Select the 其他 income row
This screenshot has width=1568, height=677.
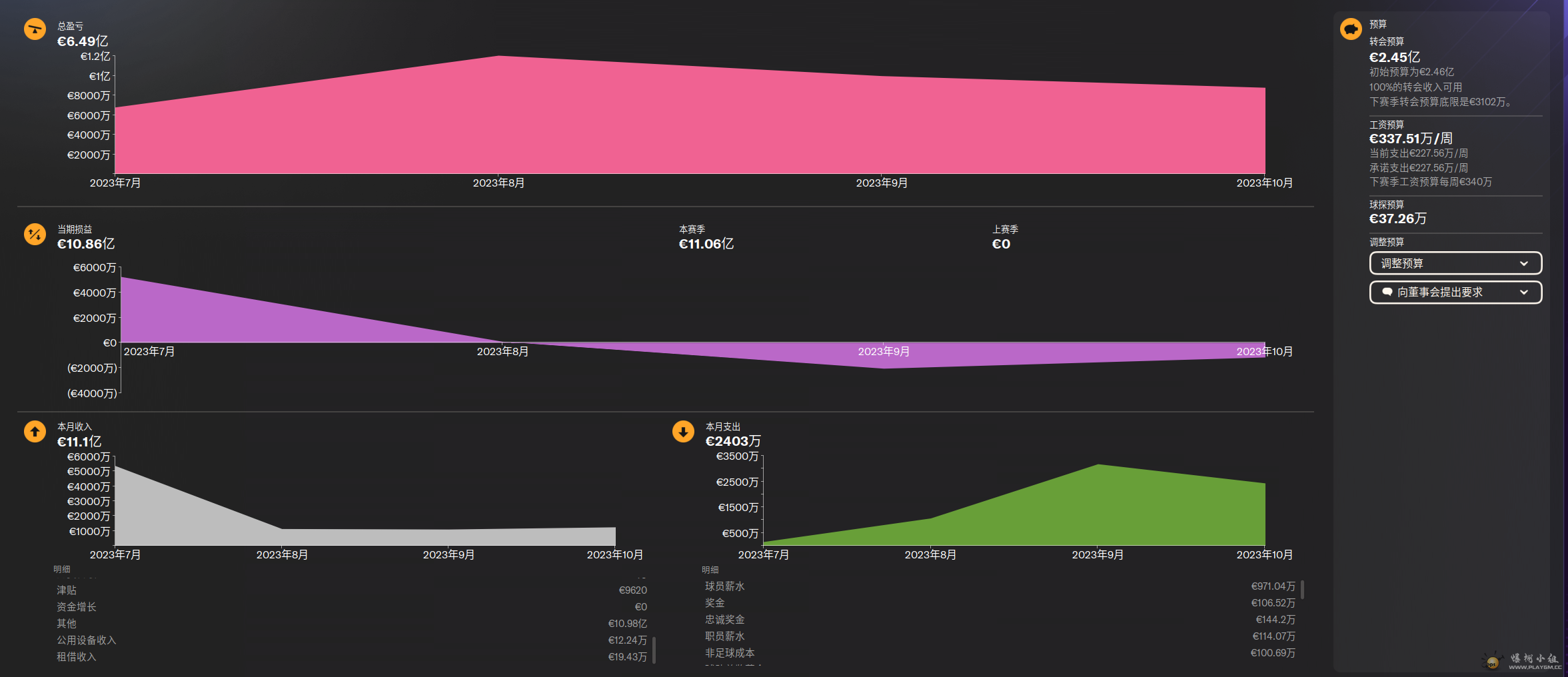[x=352, y=624]
